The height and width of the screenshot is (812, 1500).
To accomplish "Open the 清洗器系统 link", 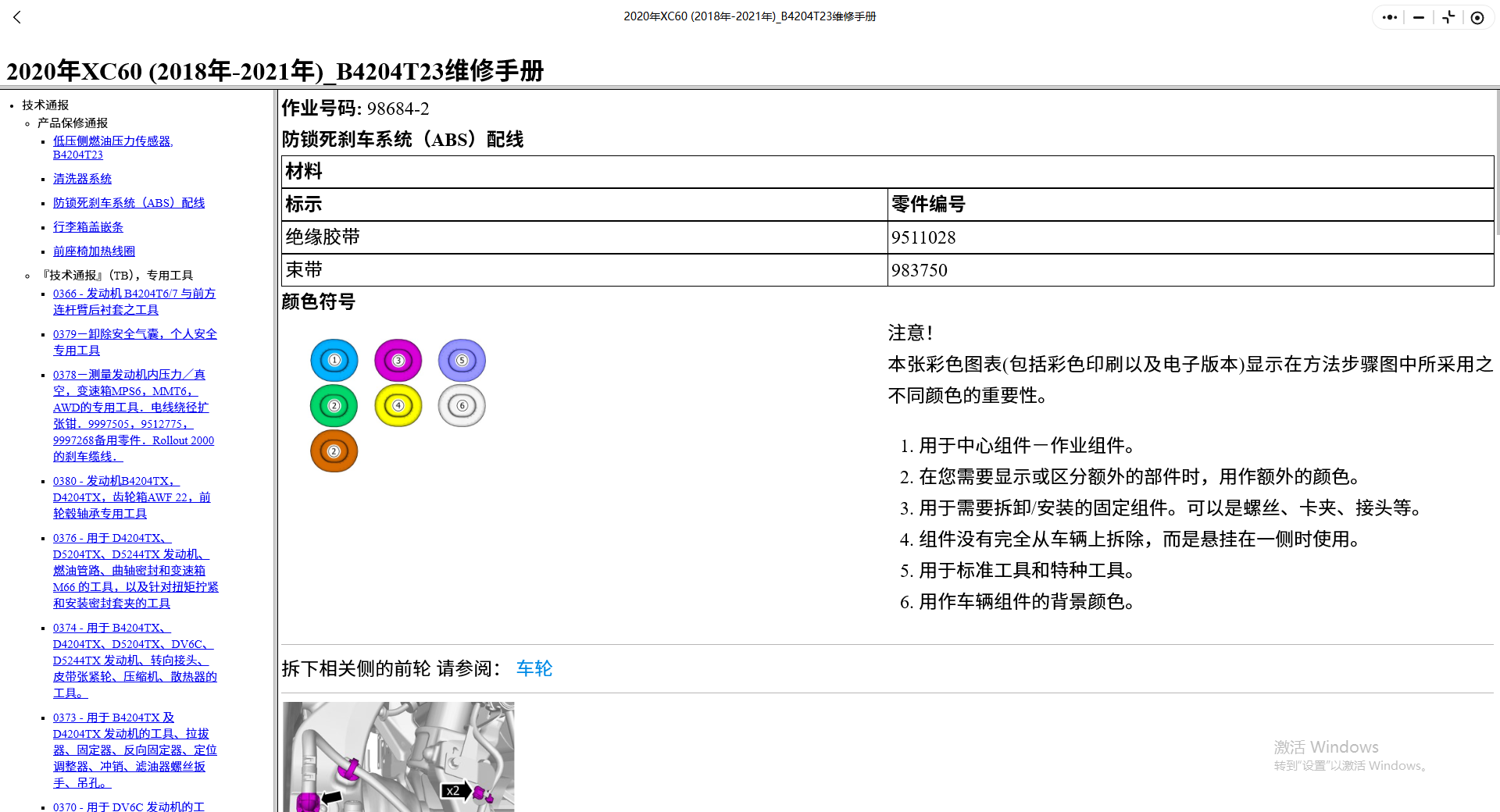I will click(82, 179).
